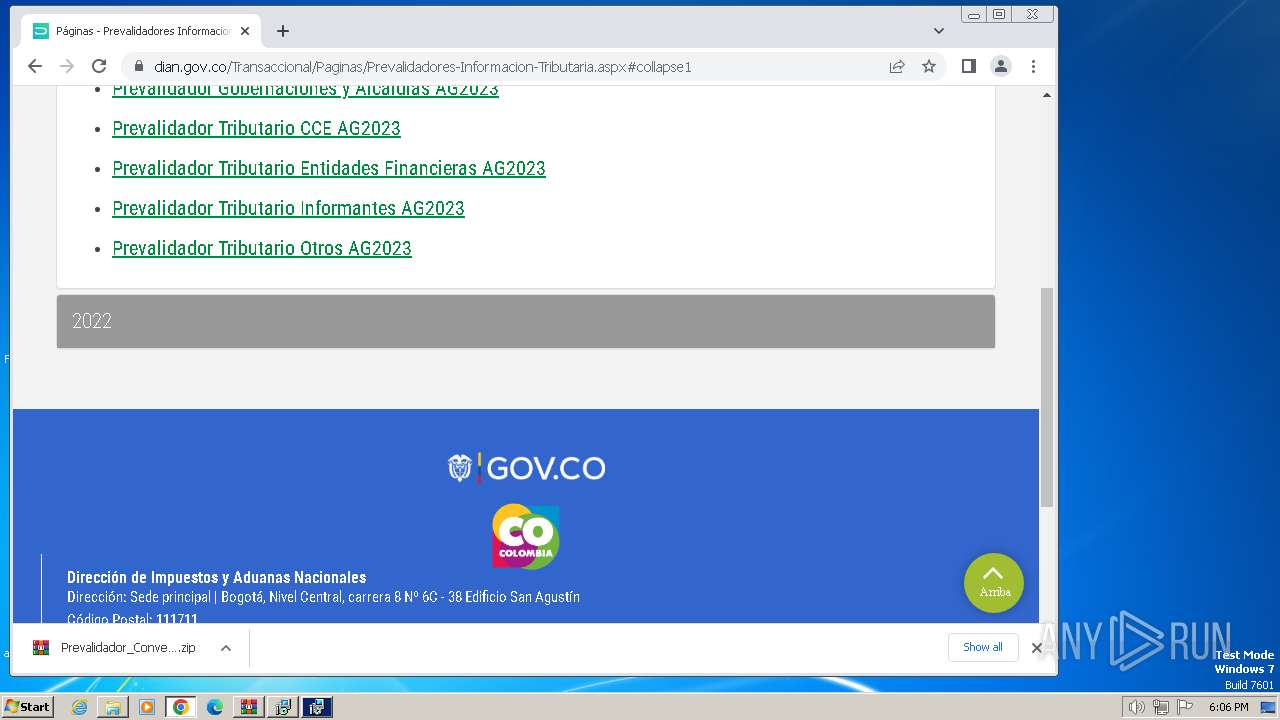Click the browser forward arrow
Image resolution: width=1280 pixels, height=720 pixels.
click(x=67, y=66)
